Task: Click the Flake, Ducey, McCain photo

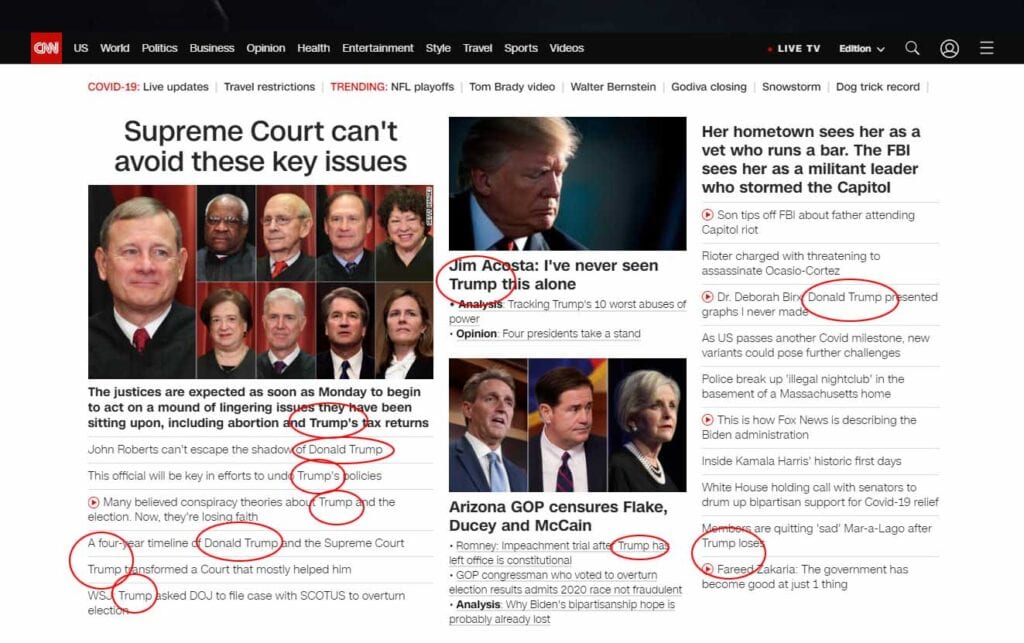Action: coord(568,425)
